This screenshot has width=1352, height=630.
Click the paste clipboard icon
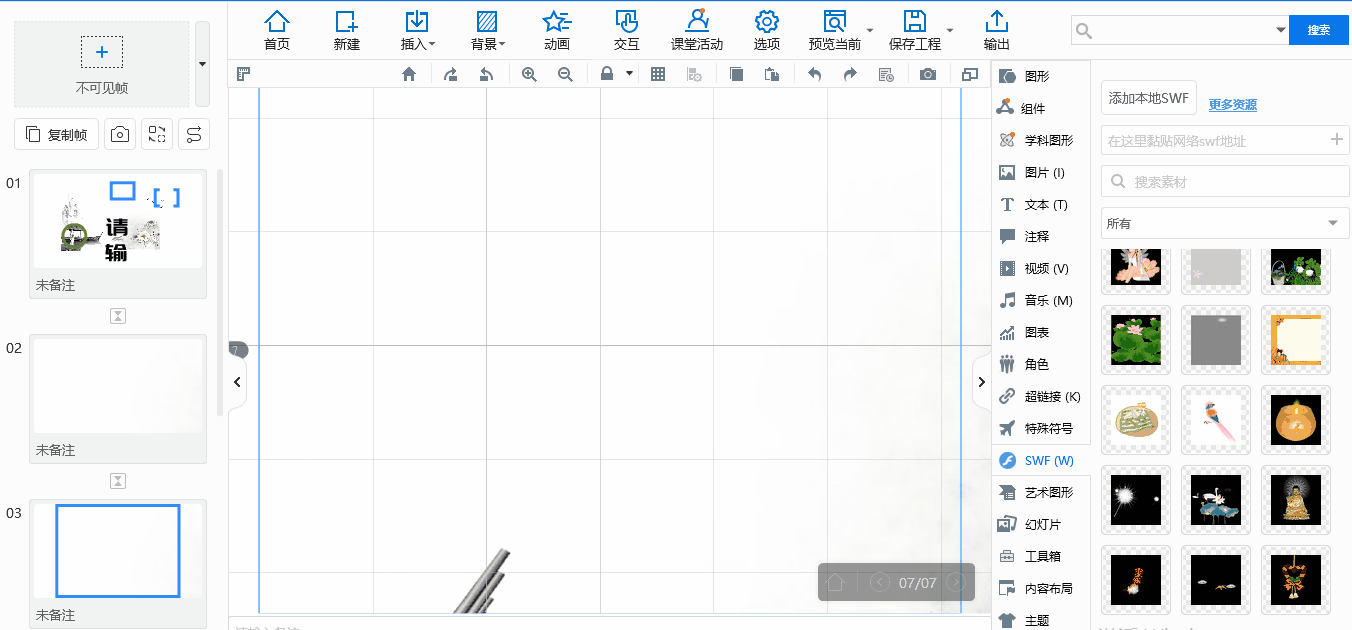click(x=772, y=74)
